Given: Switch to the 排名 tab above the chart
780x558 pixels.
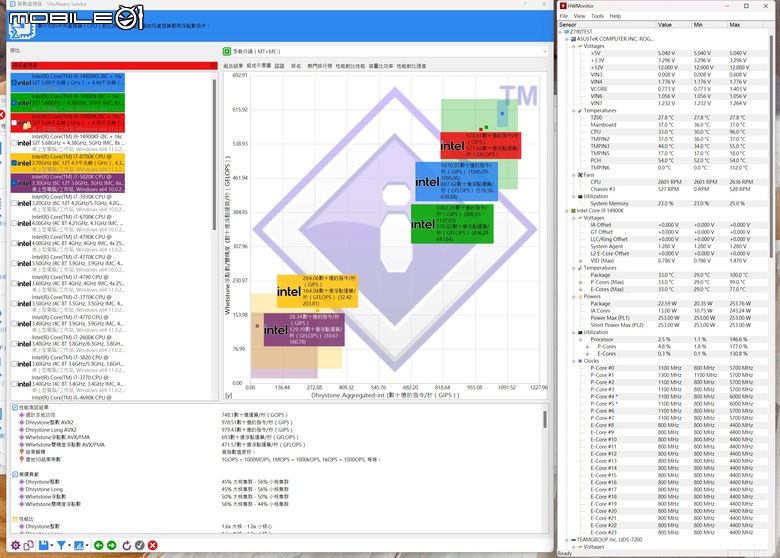Looking at the screenshot, I should 296,66.
